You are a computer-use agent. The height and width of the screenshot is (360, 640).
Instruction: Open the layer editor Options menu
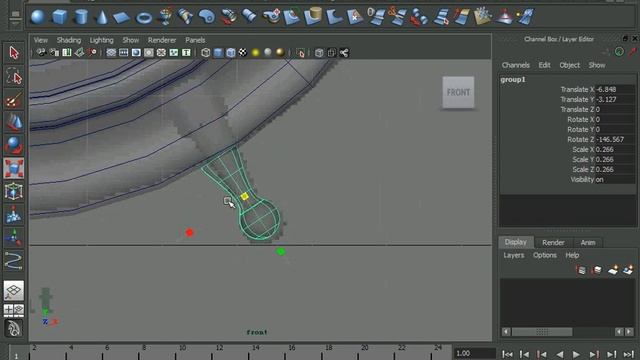(x=544, y=255)
